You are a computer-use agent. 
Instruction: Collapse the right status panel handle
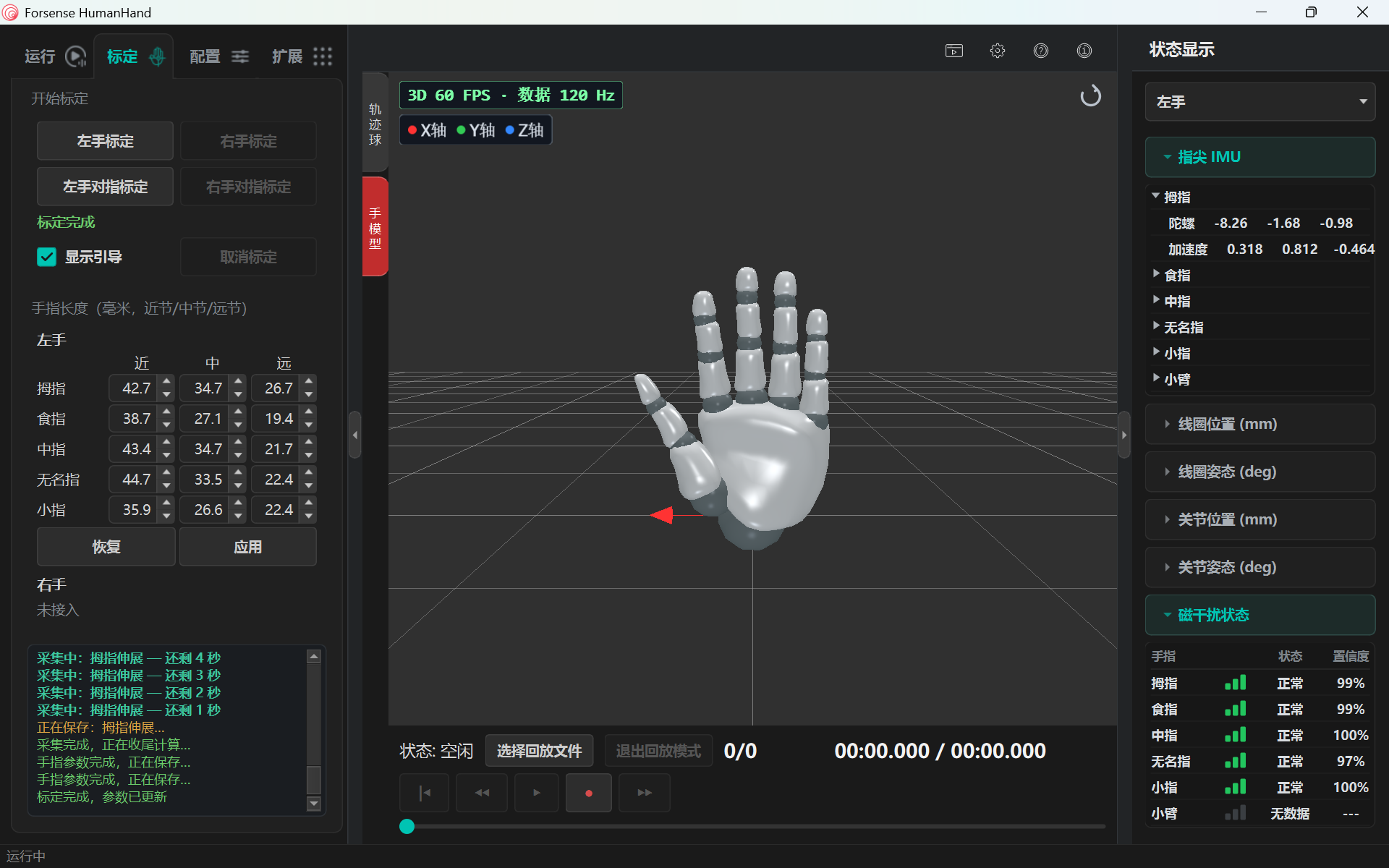tap(1123, 435)
